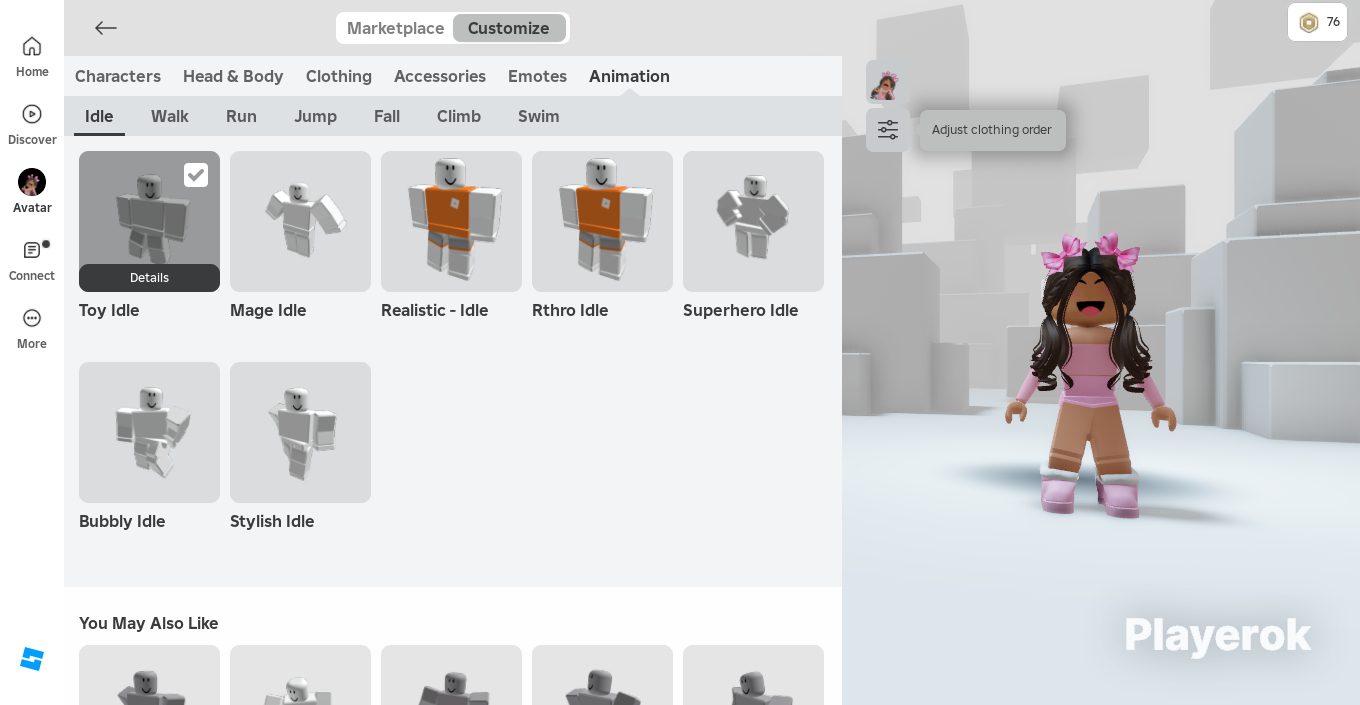Open the Clothing tab
This screenshot has height=705, width=1360.
click(x=339, y=76)
